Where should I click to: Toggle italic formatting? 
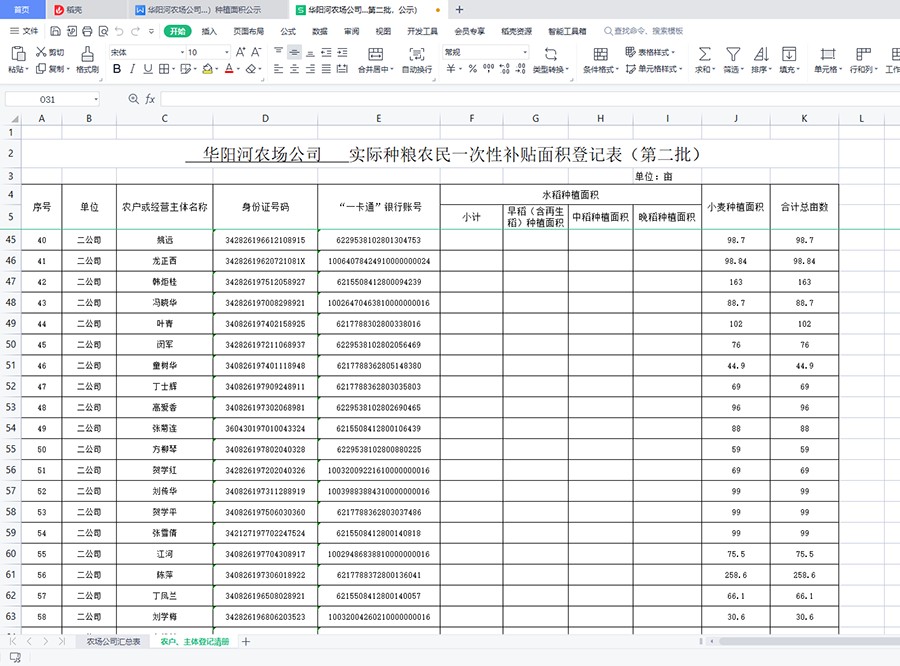(133, 69)
